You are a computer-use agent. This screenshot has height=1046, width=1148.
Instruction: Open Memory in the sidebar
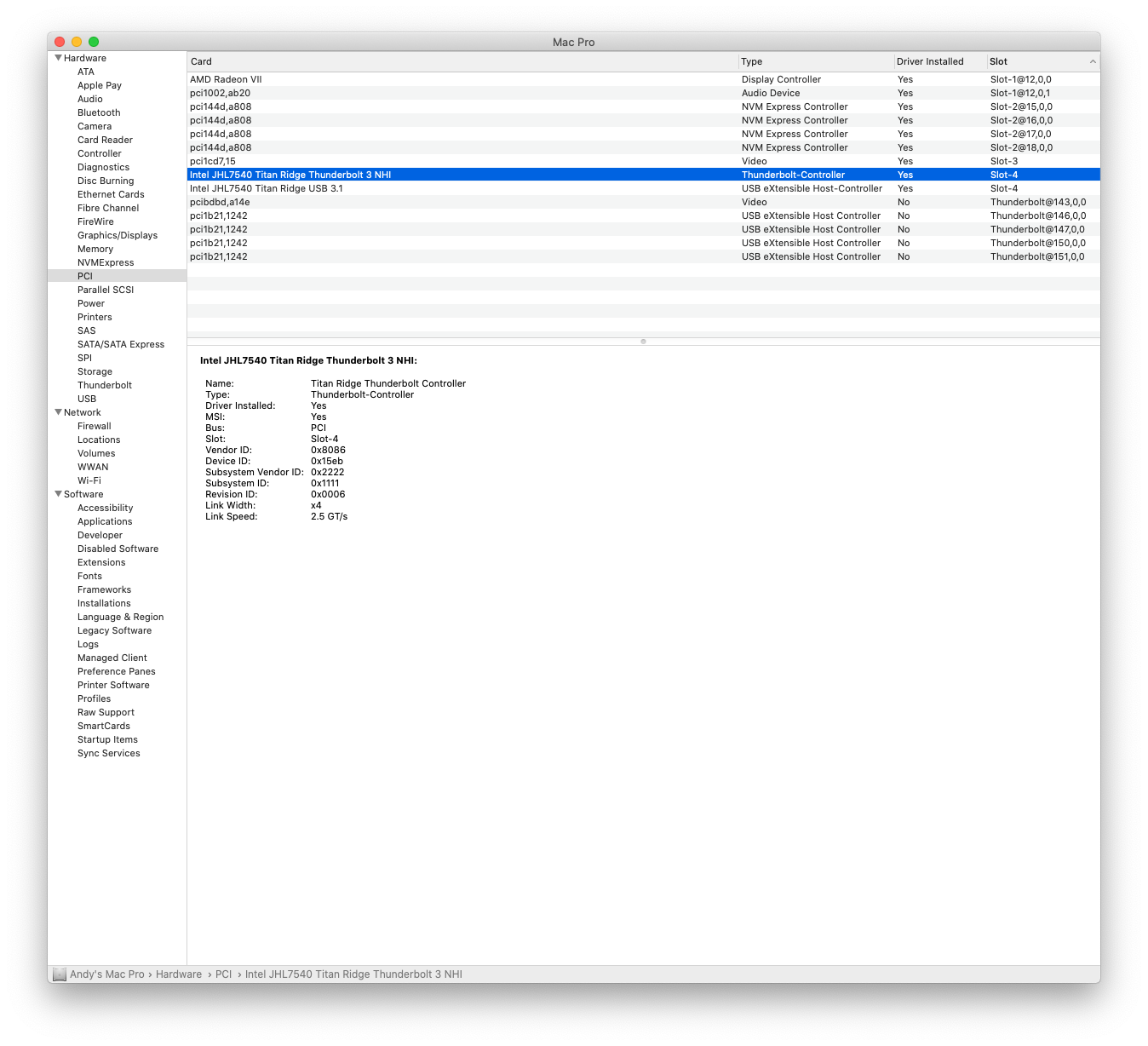click(x=95, y=249)
